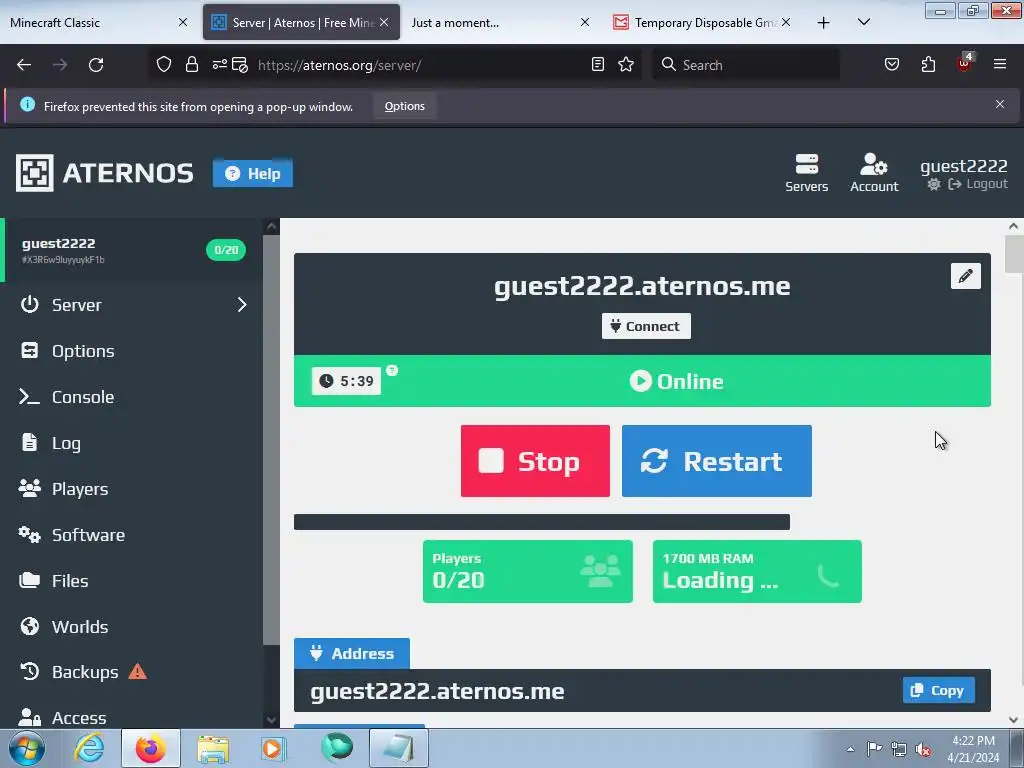Click the Connect button

point(646,326)
